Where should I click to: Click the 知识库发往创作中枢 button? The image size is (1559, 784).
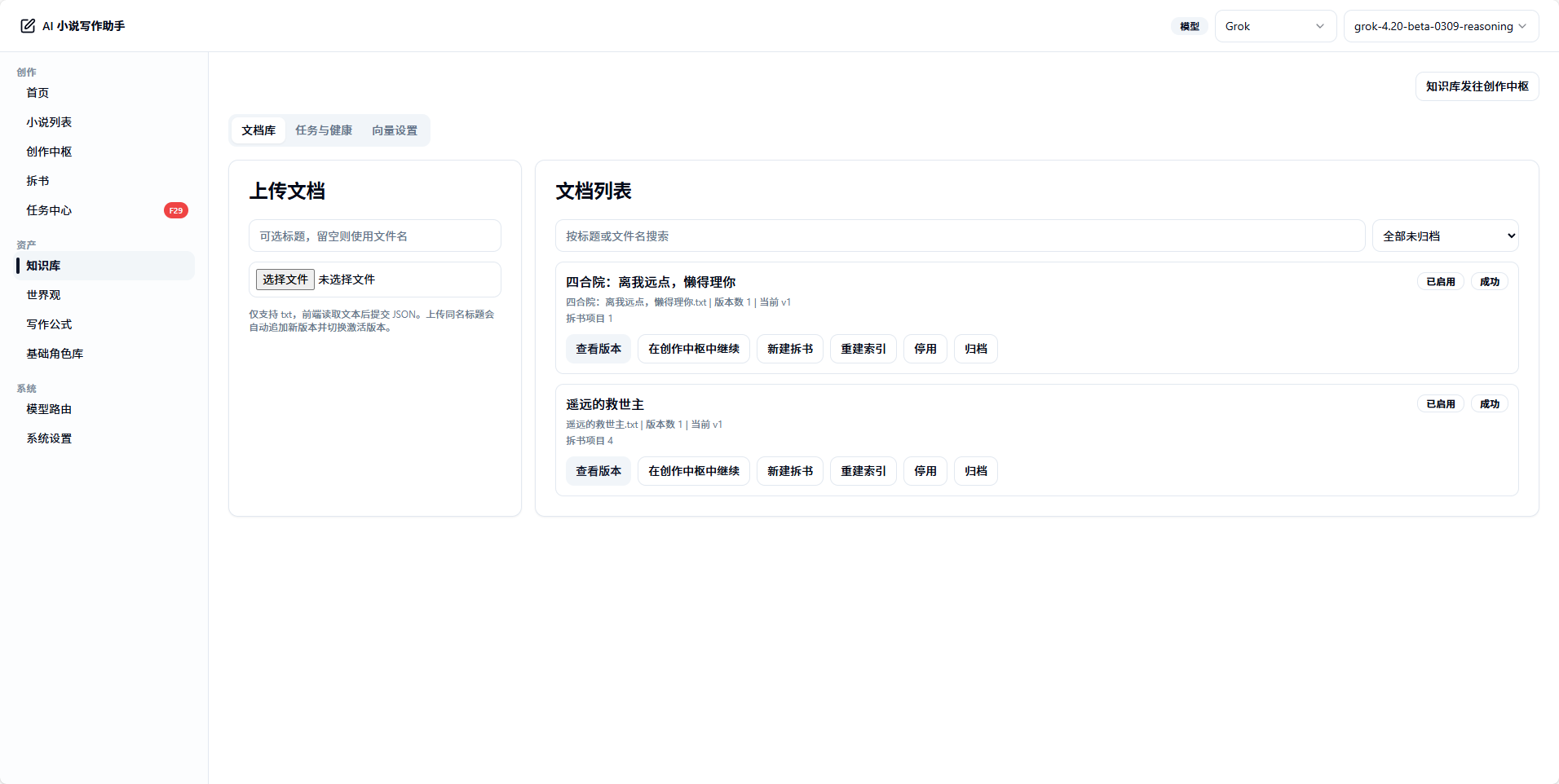[1477, 86]
